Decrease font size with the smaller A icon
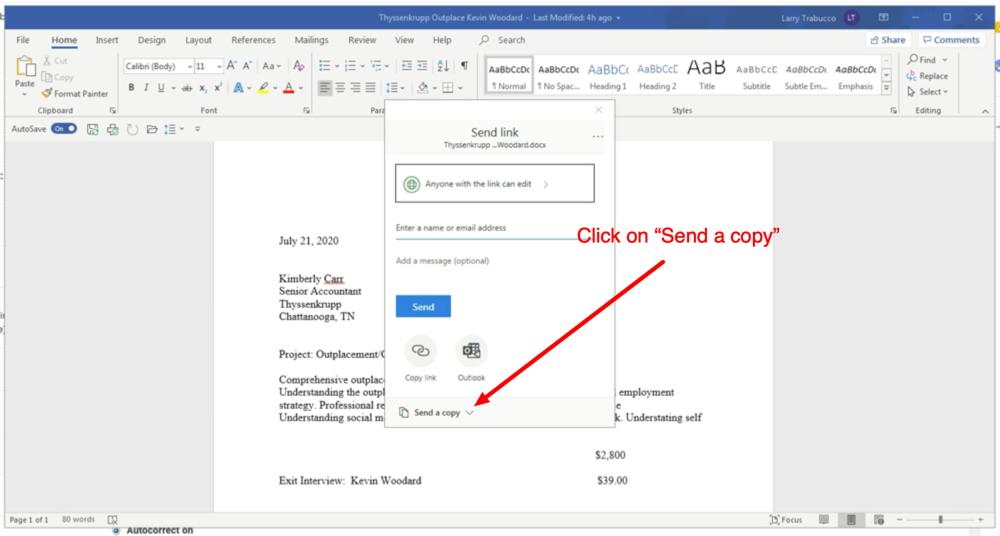This screenshot has width=1000, height=536. pos(246,66)
